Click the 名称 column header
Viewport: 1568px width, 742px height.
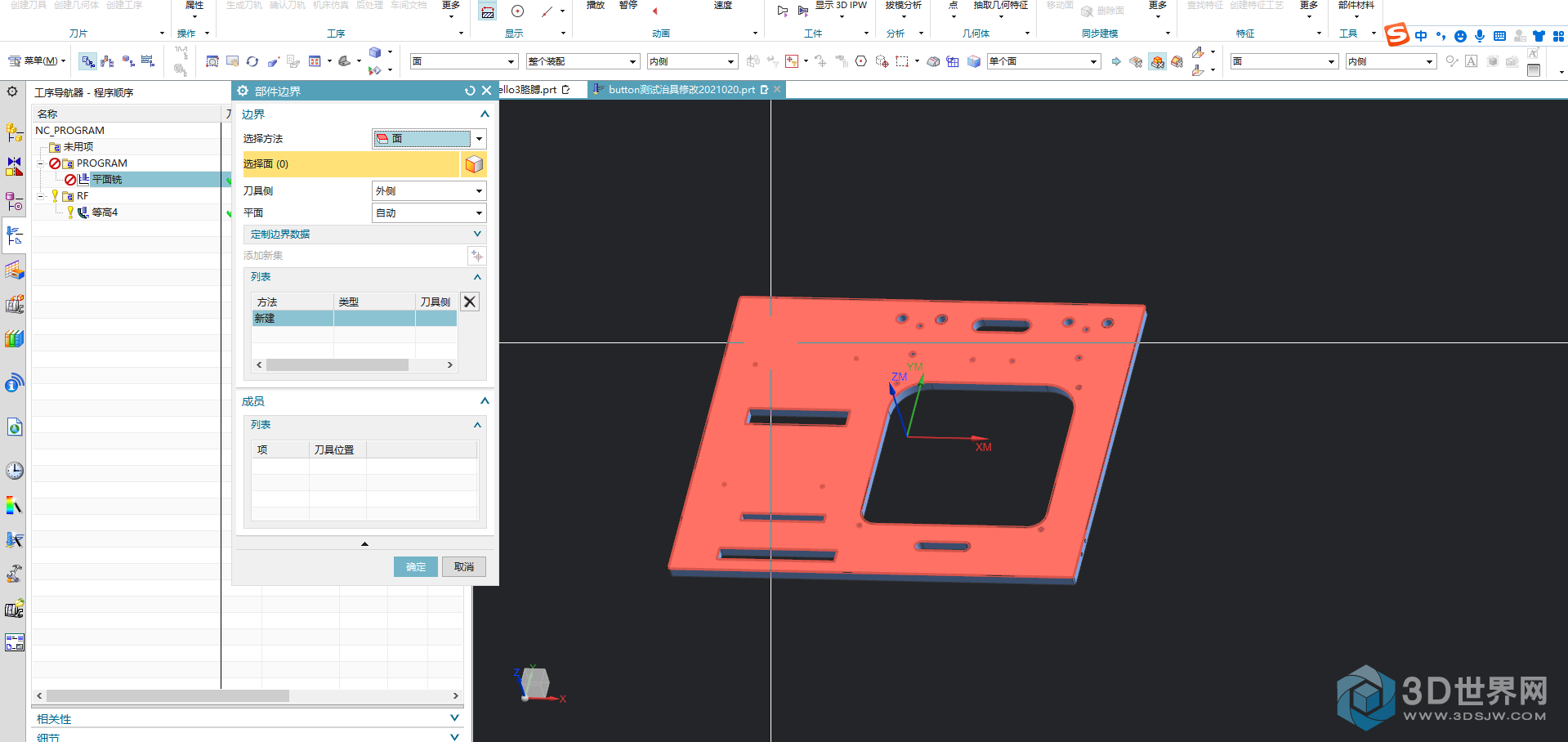127,114
